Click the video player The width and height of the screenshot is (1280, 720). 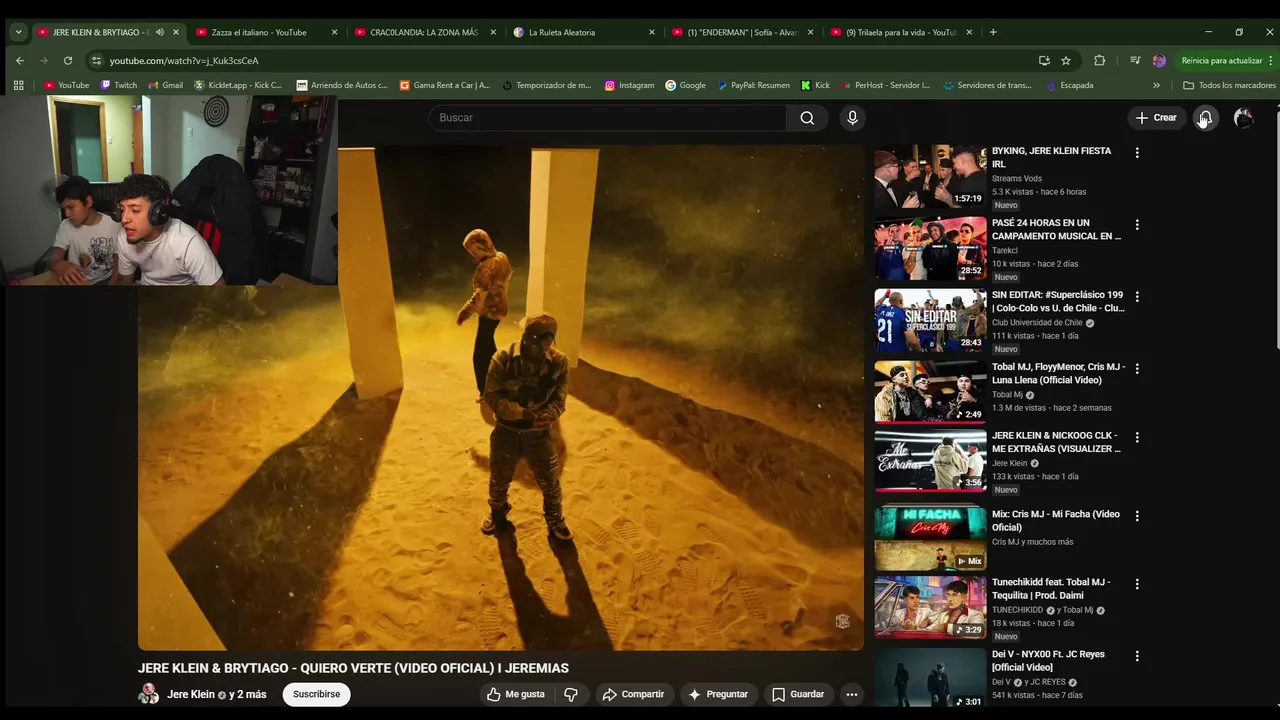(500, 398)
